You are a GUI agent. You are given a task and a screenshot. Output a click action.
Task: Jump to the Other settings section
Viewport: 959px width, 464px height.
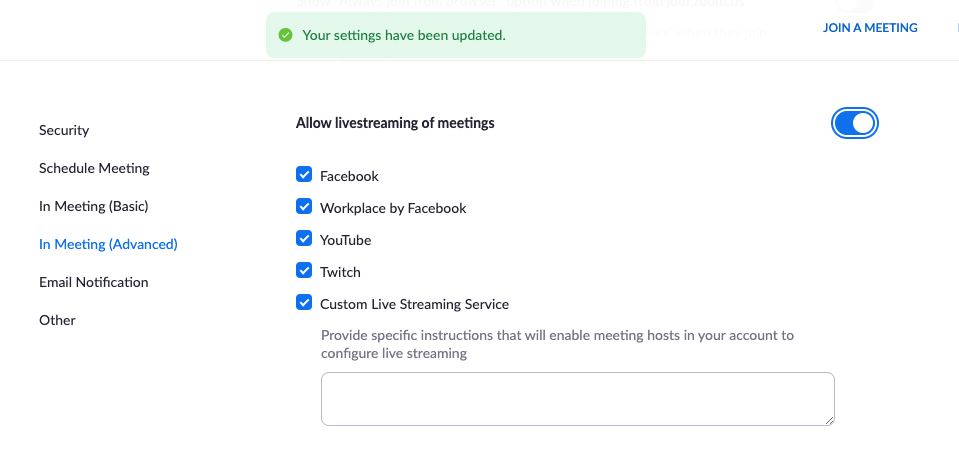point(57,320)
